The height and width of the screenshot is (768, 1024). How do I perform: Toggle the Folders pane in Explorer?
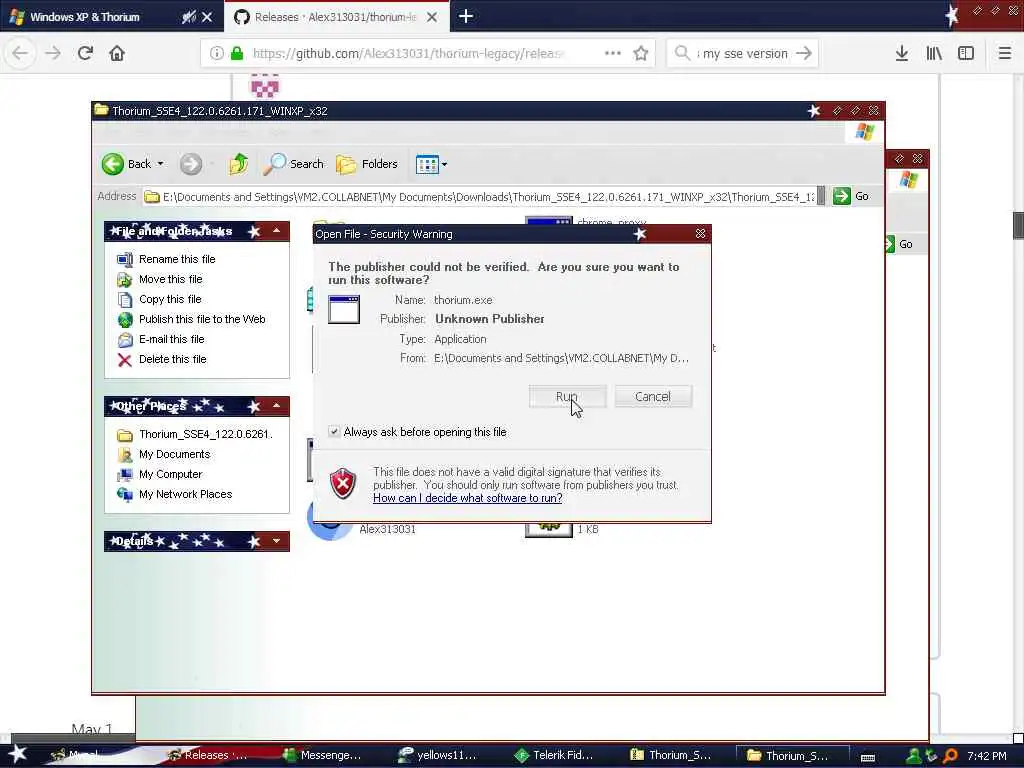coord(367,164)
